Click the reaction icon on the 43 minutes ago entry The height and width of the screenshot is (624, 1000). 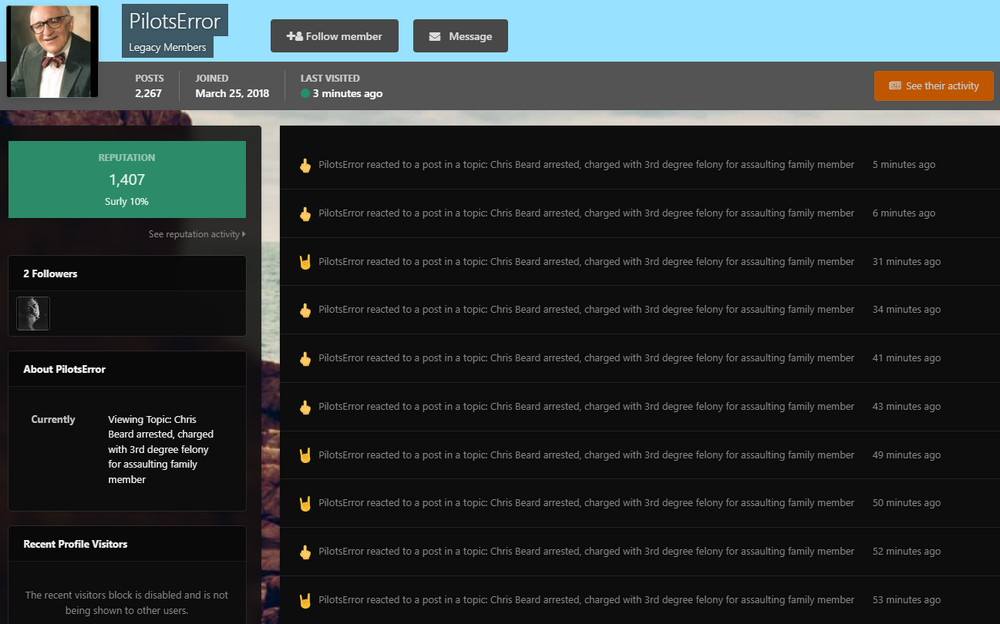(x=305, y=407)
